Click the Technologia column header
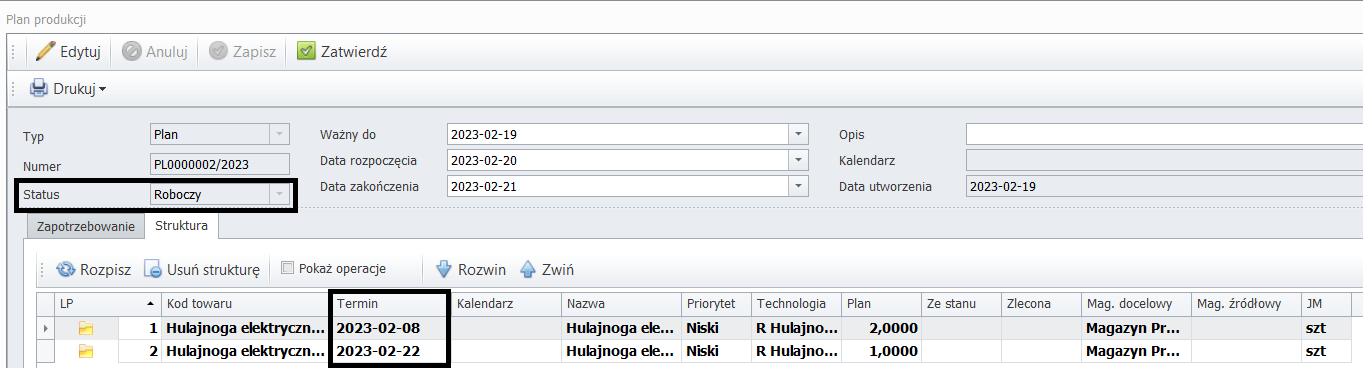1363x368 pixels. [795, 303]
